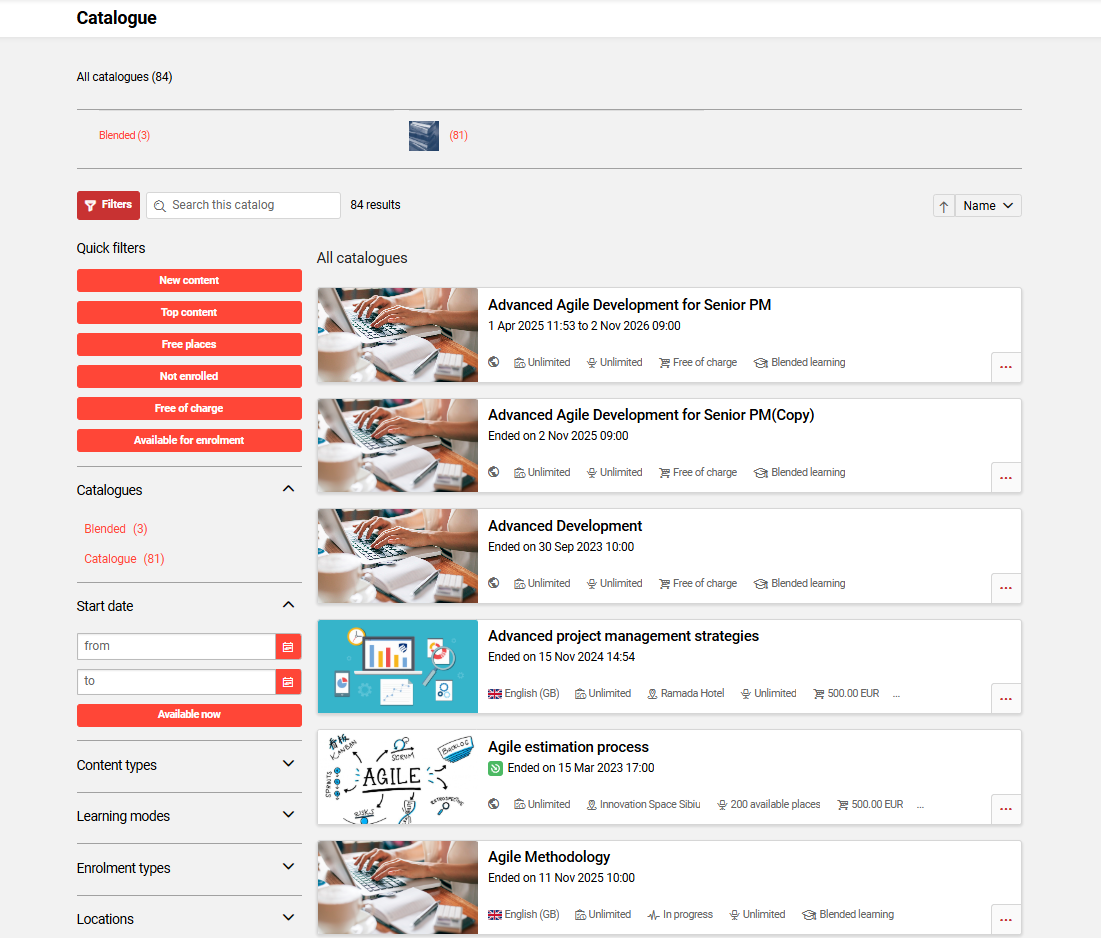The image size is (1101, 938).
Task: Toggle ascending sort direction arrow
Action: (x=943, y=205)
